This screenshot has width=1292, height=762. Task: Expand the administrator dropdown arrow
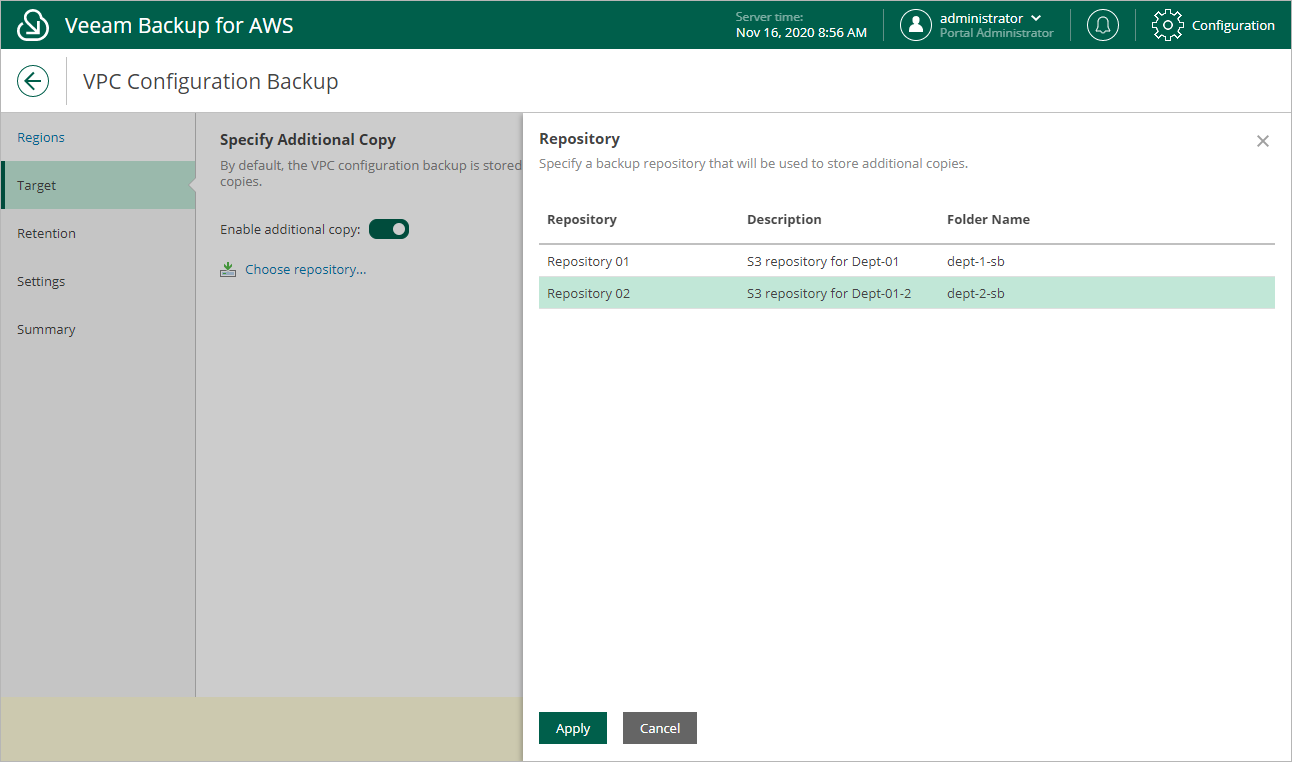coord(1036,18)
